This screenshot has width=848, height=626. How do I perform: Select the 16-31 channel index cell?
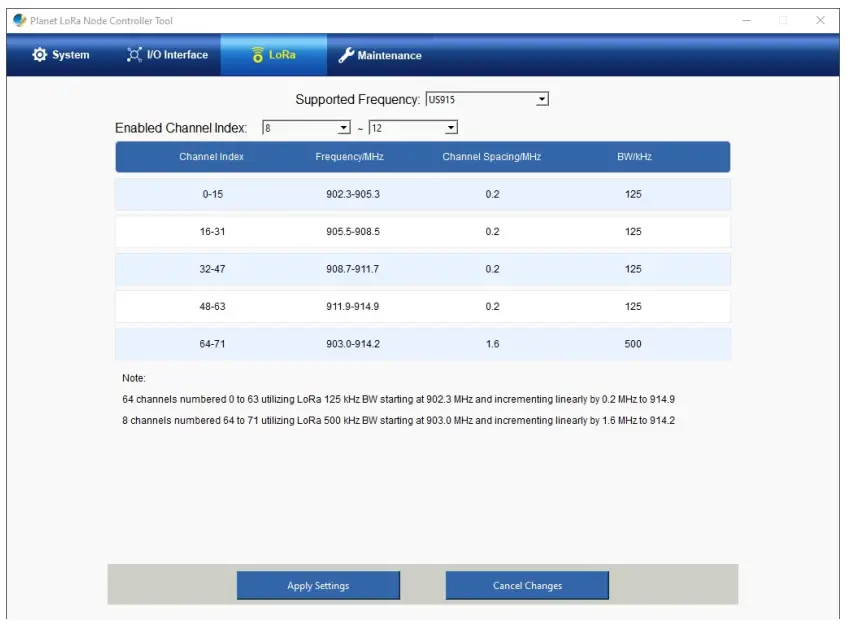(x=213, y=231)
